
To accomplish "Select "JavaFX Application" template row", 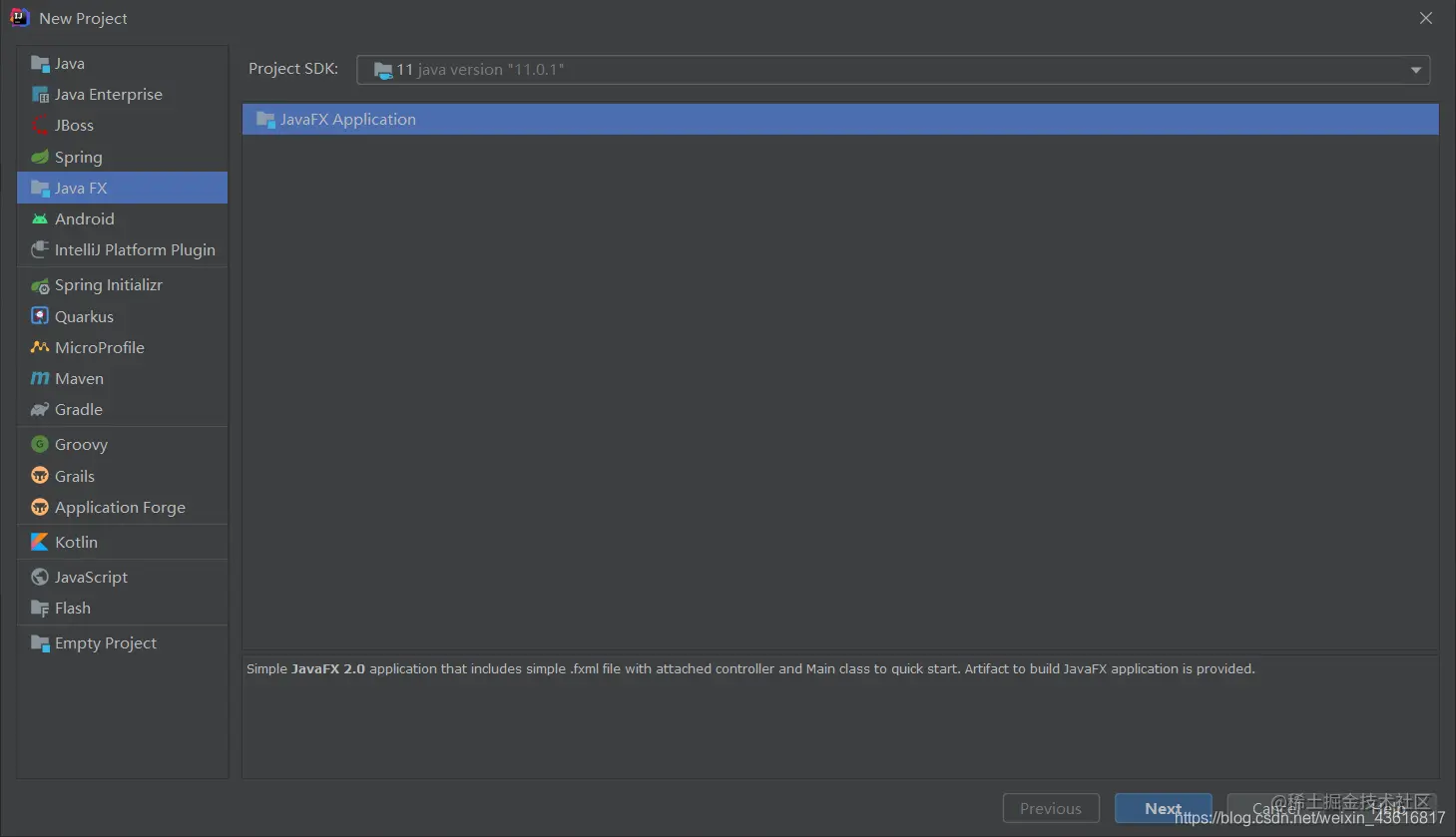I will tap(840, 120).
